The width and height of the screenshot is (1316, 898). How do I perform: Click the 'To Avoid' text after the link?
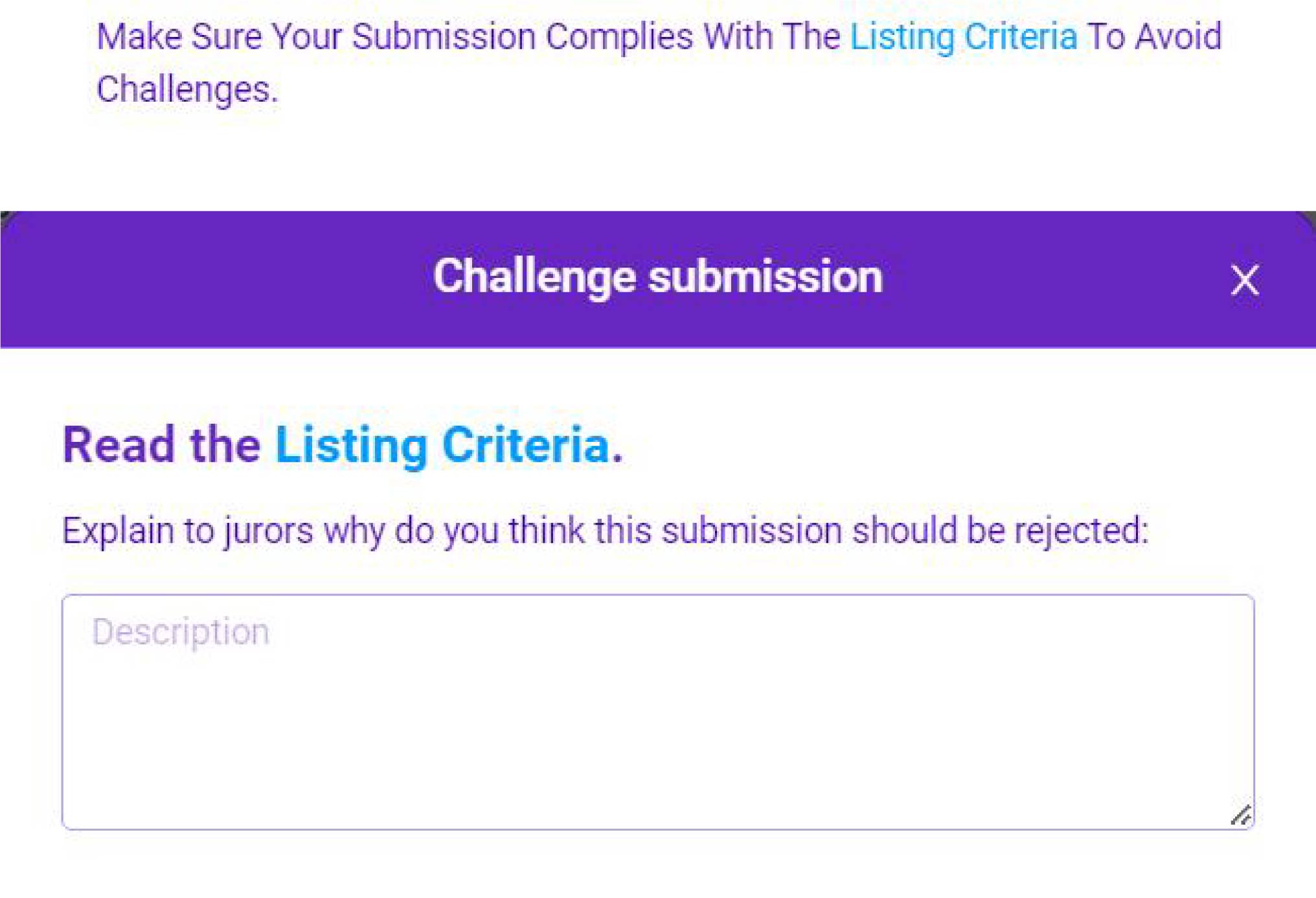1155,37
